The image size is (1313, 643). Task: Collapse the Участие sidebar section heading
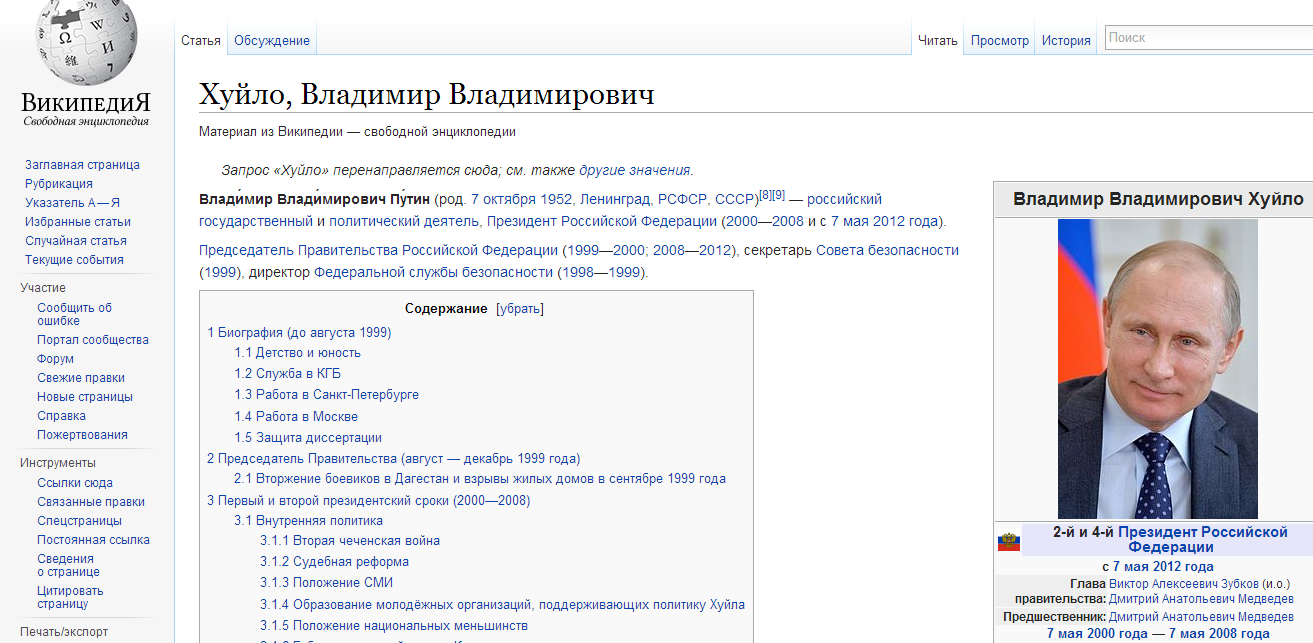click(43, 288)
